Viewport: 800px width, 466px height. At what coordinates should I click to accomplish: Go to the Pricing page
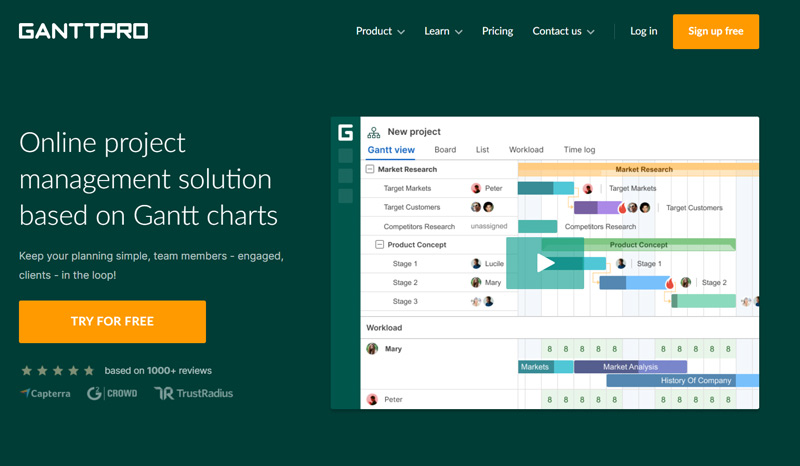click(x=497, y=31)
